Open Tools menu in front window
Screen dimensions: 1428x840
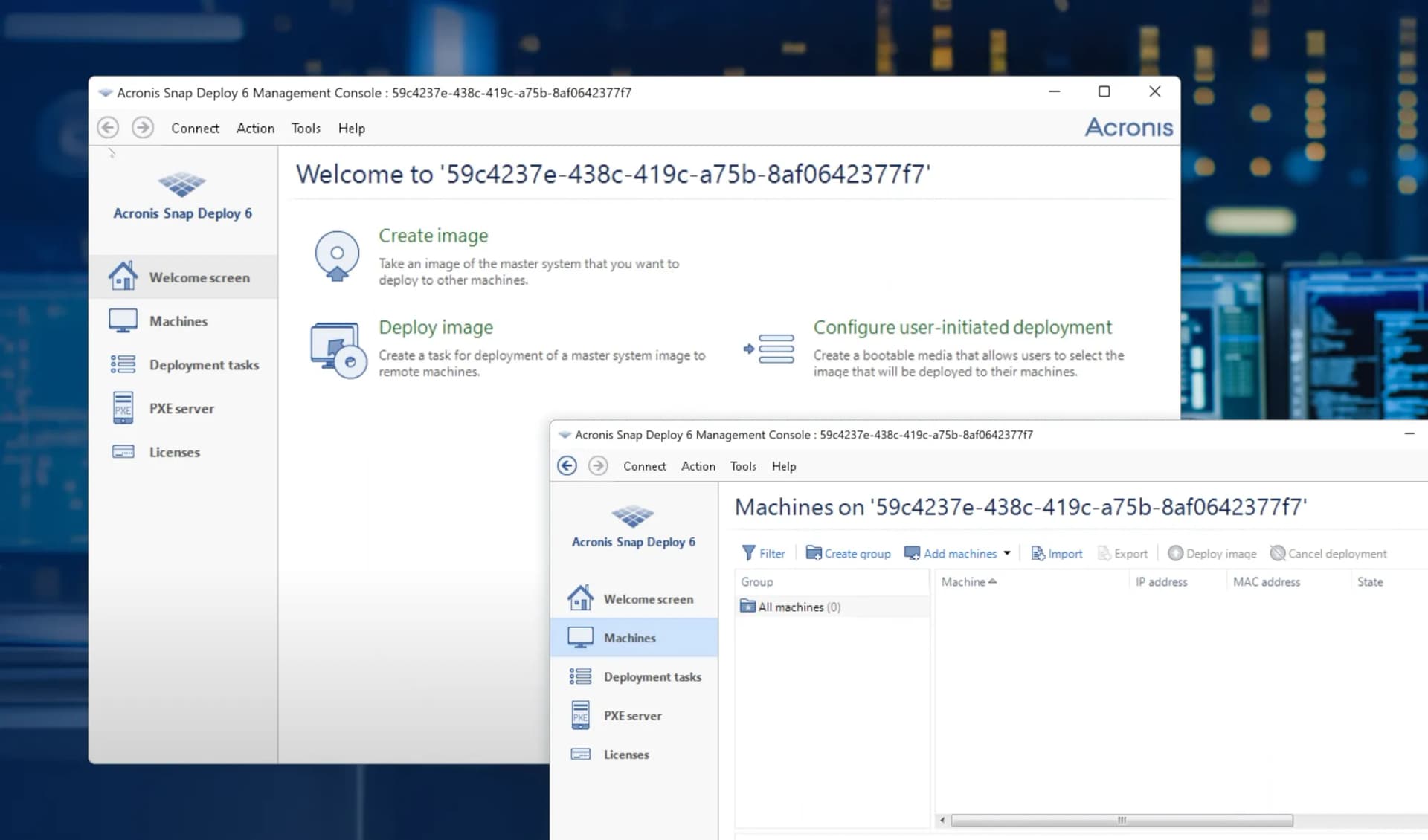click(742, 466)
